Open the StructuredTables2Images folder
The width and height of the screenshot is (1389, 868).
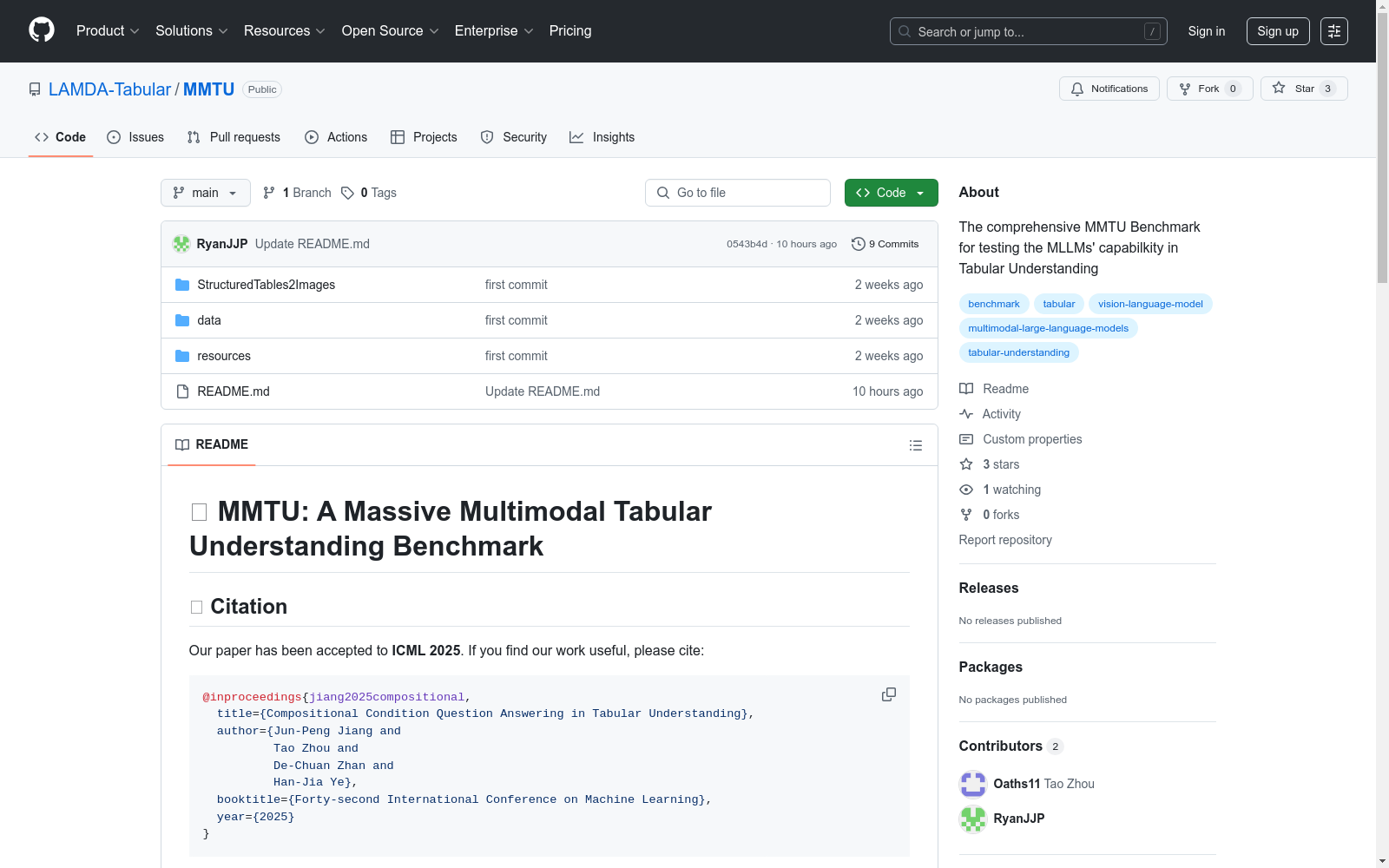point(266,285)
